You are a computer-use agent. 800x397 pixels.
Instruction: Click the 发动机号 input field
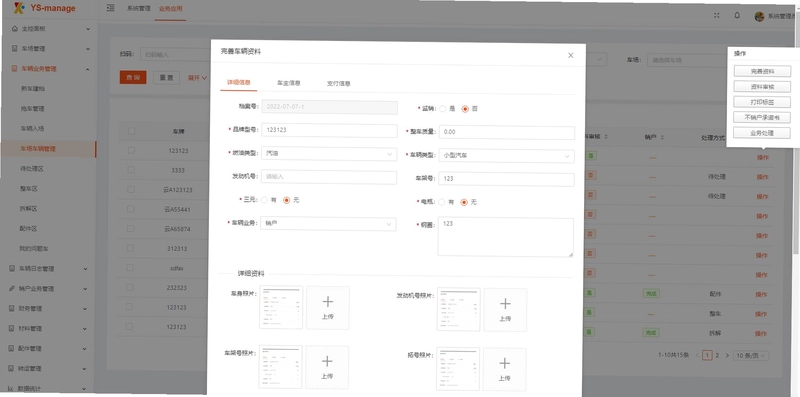coord(329,177)
